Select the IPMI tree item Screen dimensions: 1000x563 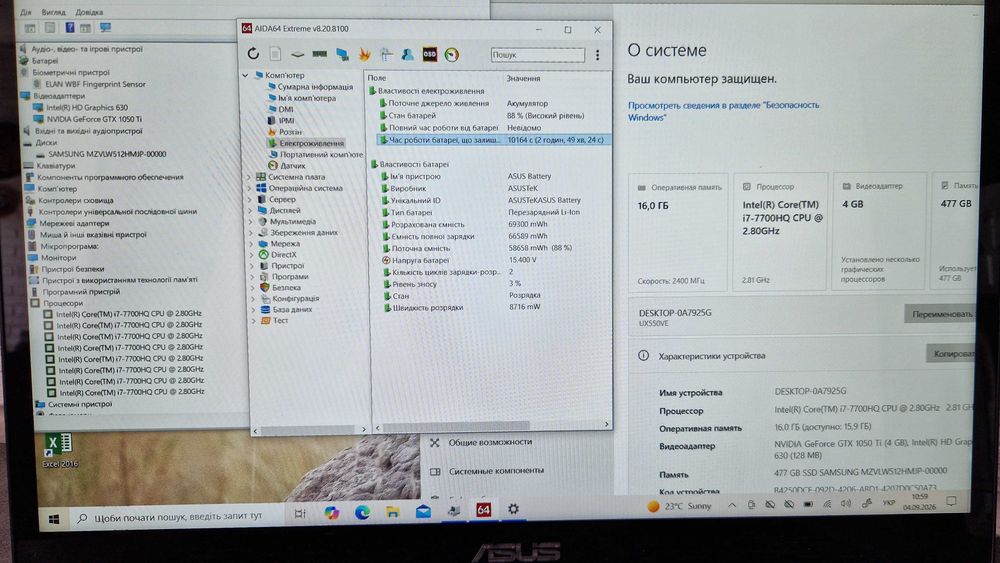(286, 121)
